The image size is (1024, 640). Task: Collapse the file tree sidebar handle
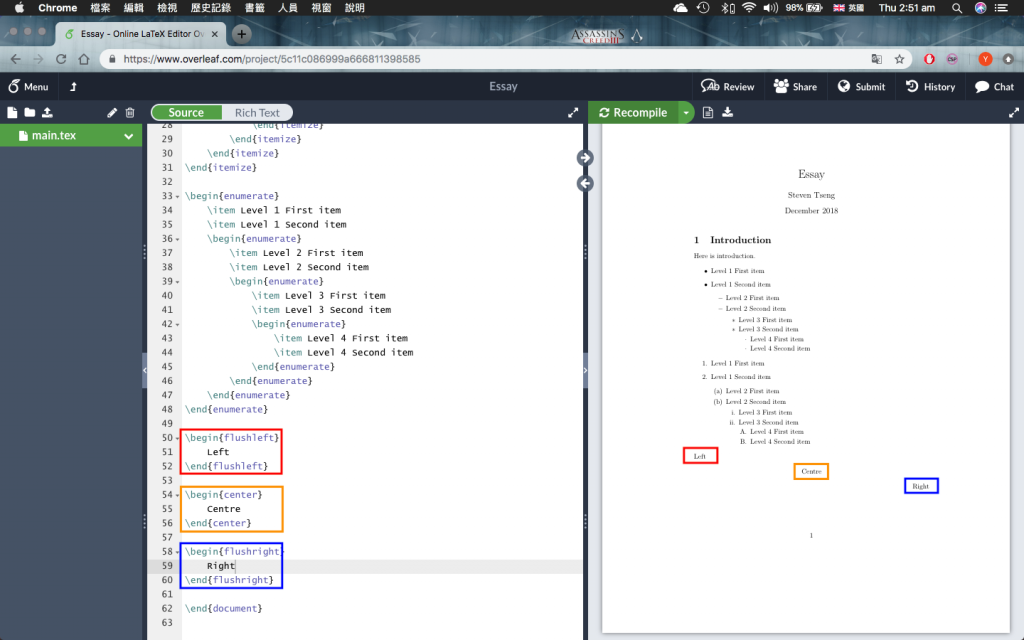click(144, 370)
